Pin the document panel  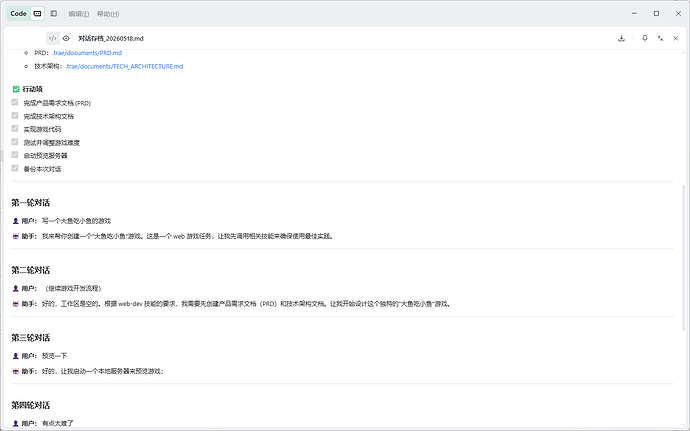coord(645,38)
